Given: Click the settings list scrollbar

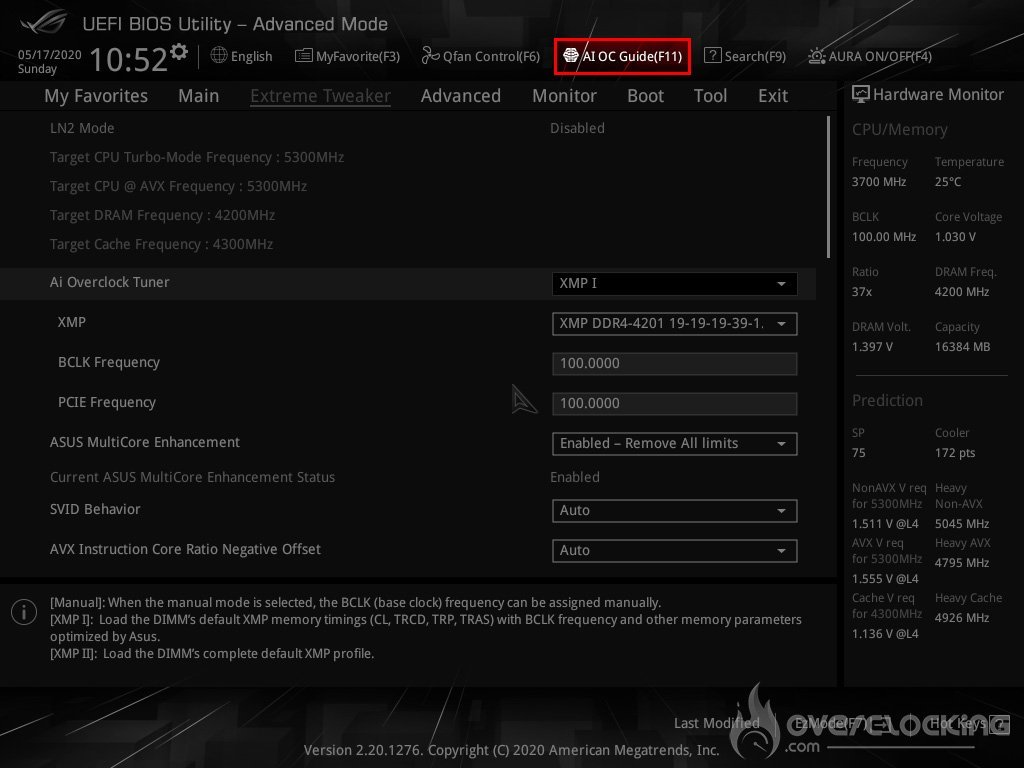Looking at the screenshot, I should tap(828, 187).
